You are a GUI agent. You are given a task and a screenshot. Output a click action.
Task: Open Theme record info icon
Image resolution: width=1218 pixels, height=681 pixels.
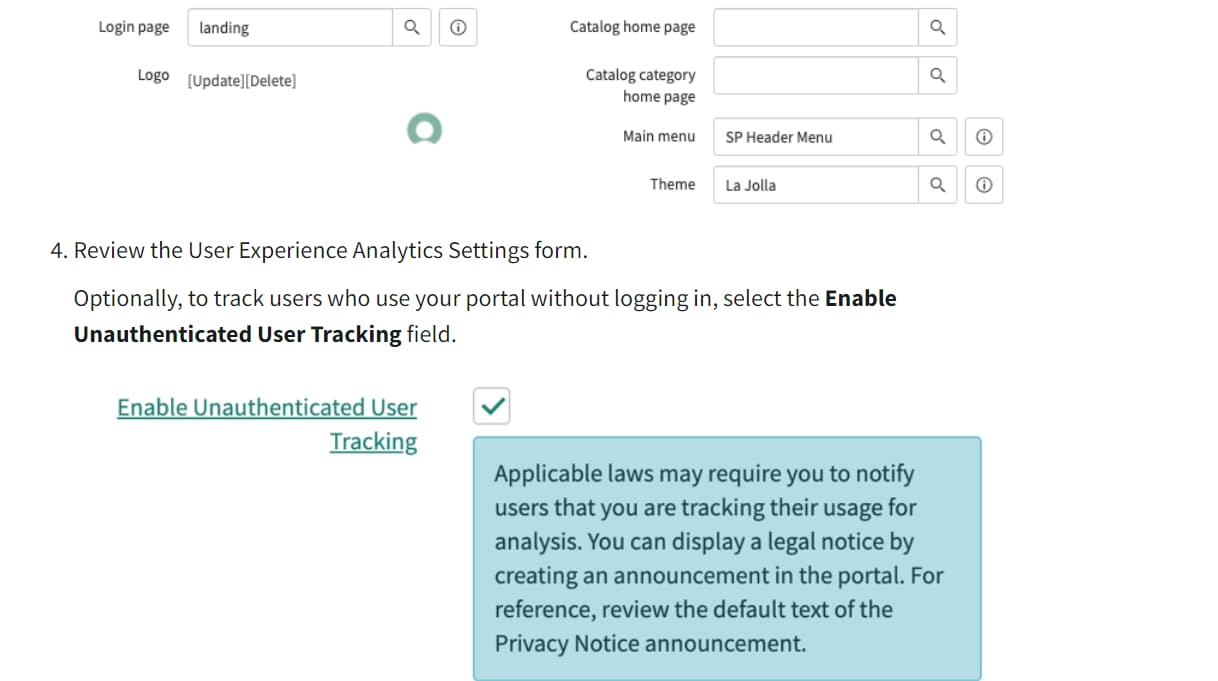[x=984, y=185]
